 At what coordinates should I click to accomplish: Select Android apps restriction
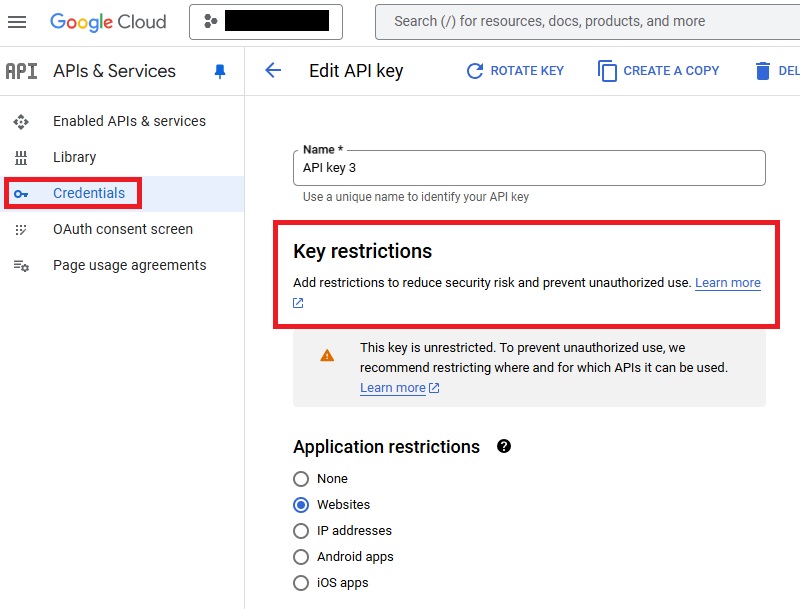pos(301,557)
